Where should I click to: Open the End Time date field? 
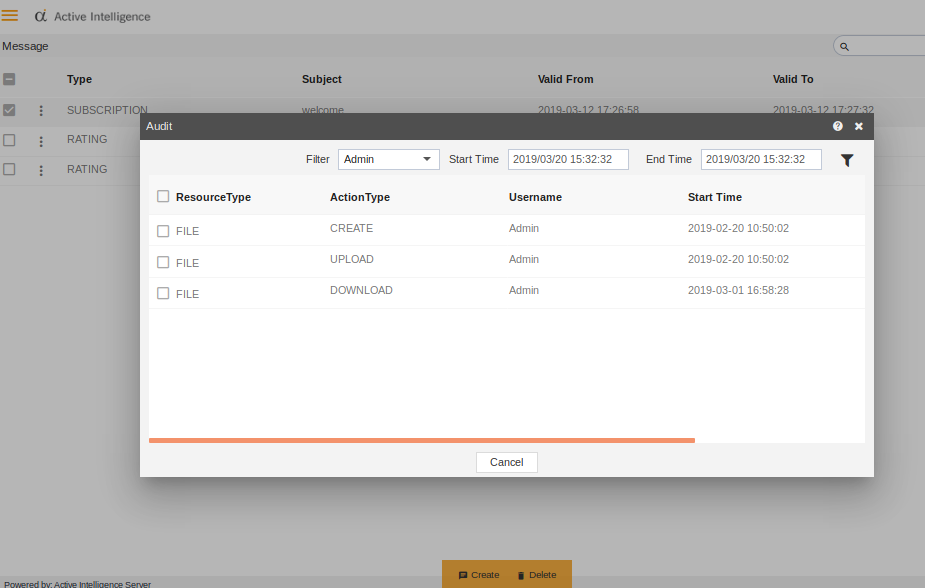(x=760, y=160)
